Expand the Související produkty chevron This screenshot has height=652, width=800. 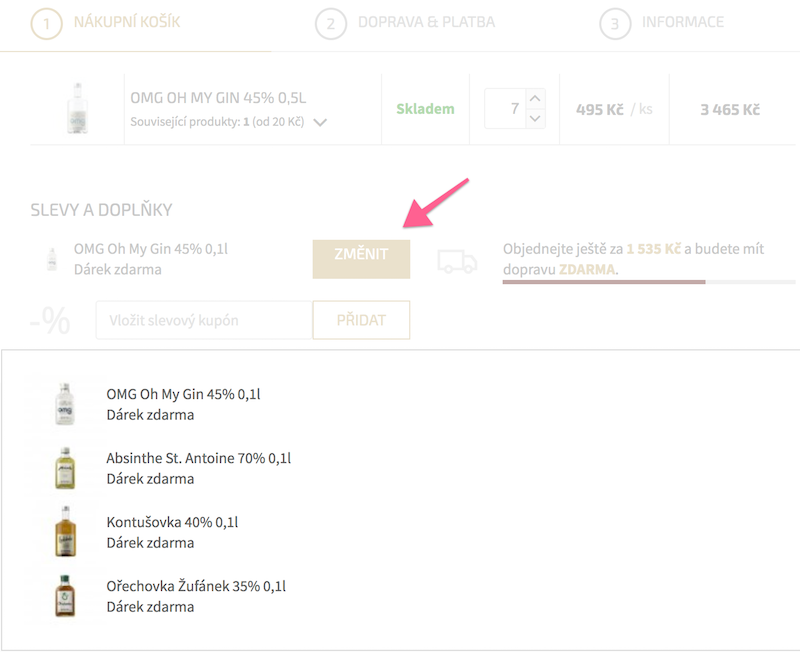click(320, 122)
